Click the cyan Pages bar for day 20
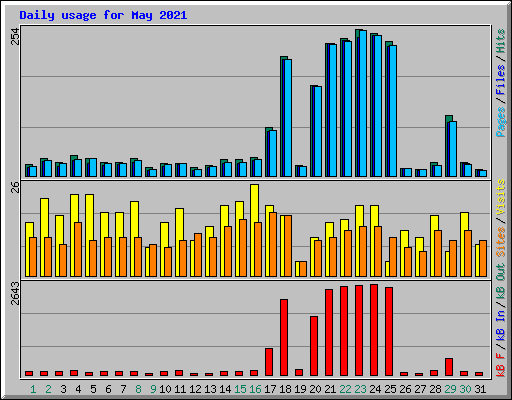Screen dimensions: 512x400 tap(318, 131)
